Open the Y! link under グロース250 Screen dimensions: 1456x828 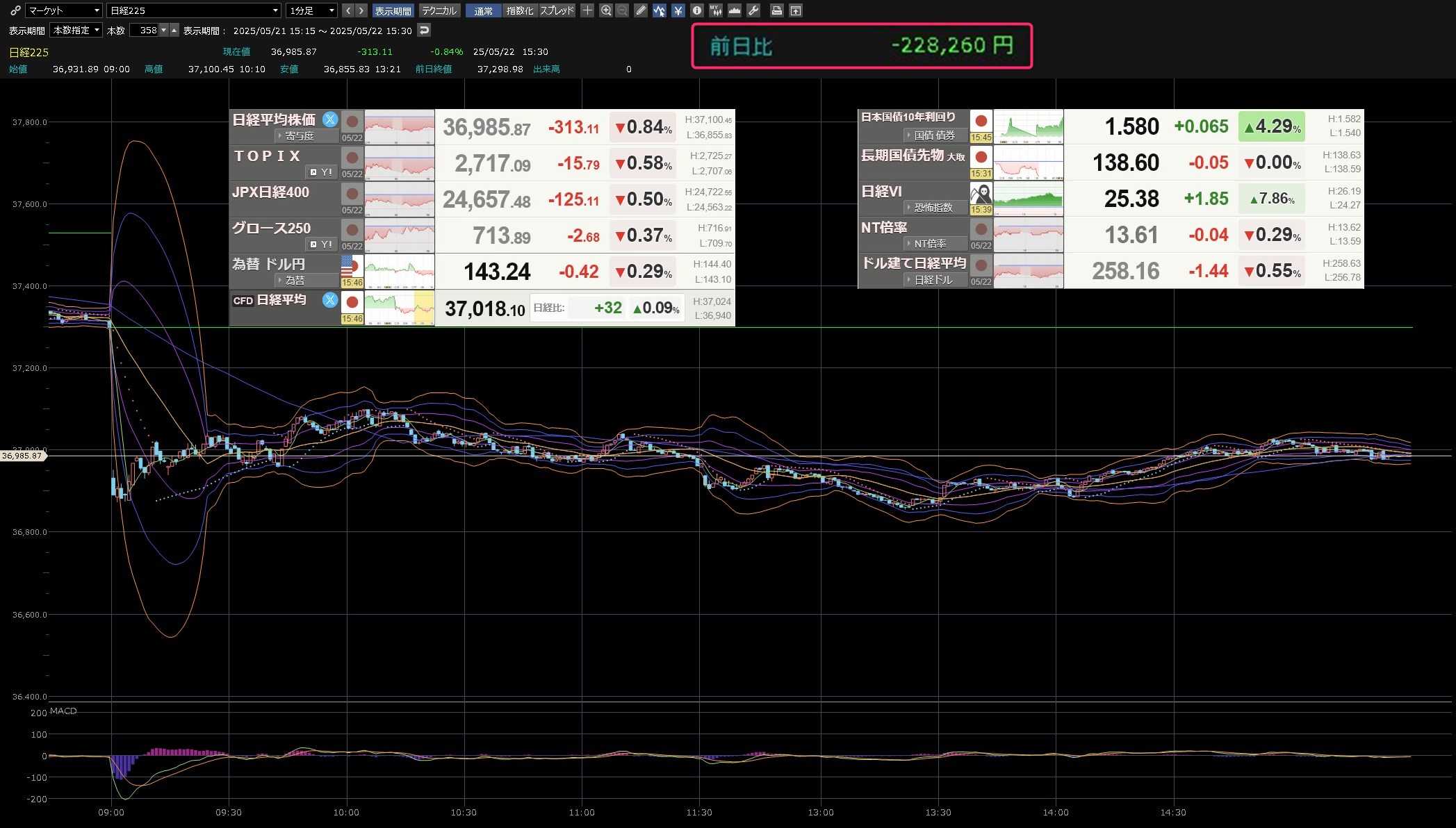click(x=322, y=244)
